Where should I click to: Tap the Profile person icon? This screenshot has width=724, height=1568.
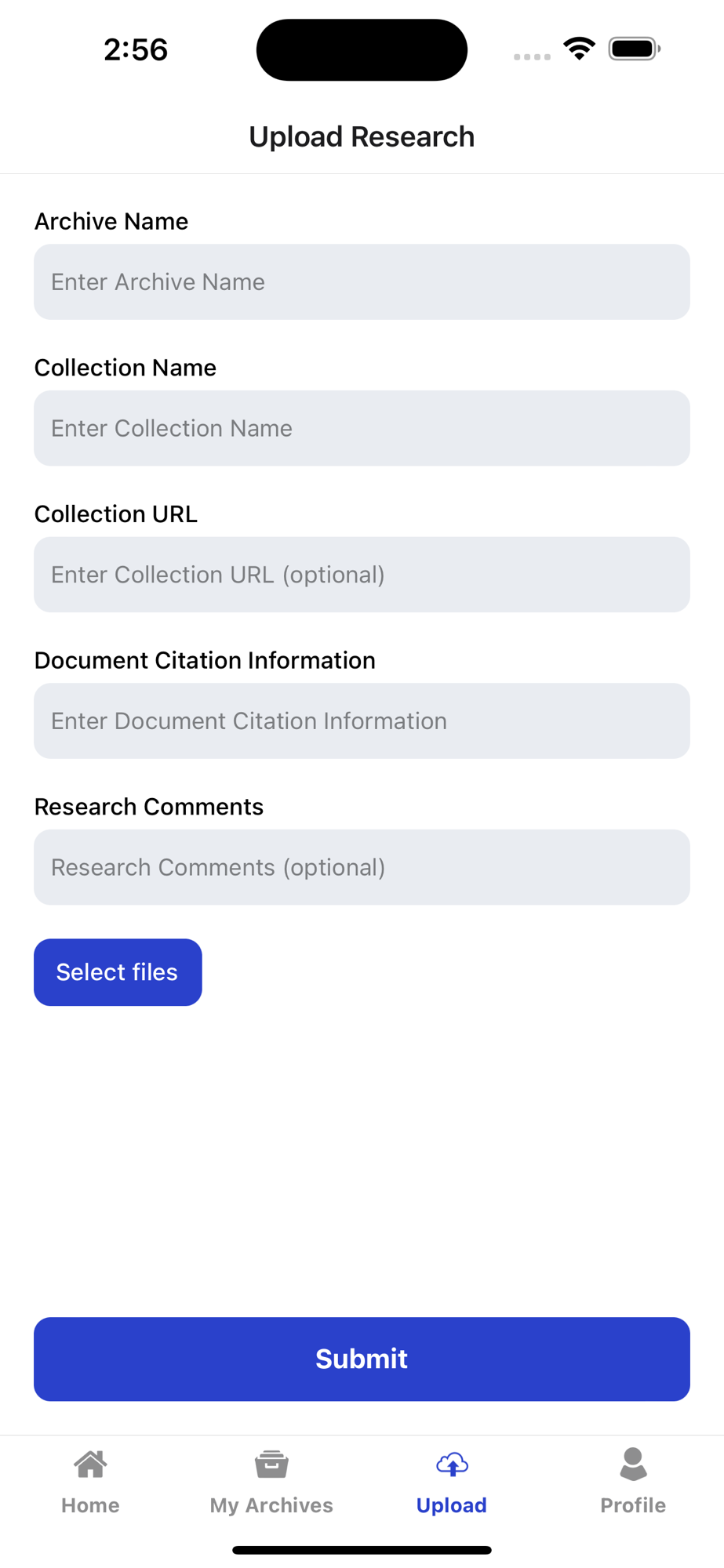(x=633, y=1464)
